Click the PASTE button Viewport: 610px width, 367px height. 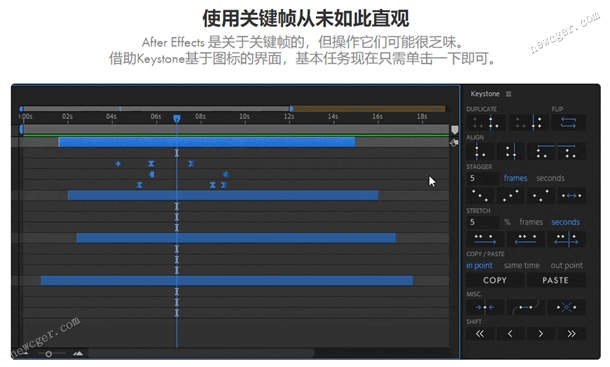[556, 280]
